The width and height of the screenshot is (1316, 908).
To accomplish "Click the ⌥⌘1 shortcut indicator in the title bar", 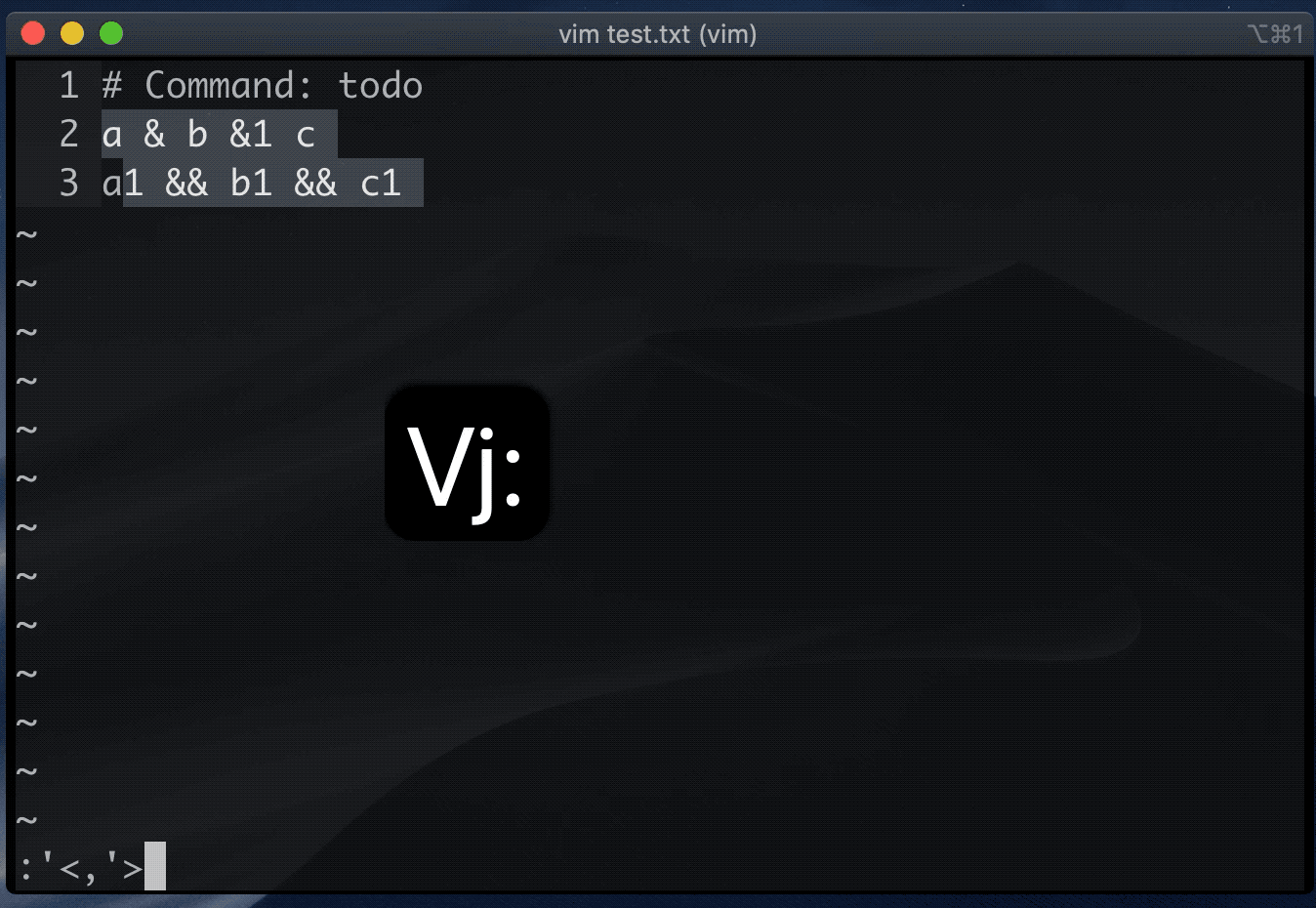I will point(1275,34).
